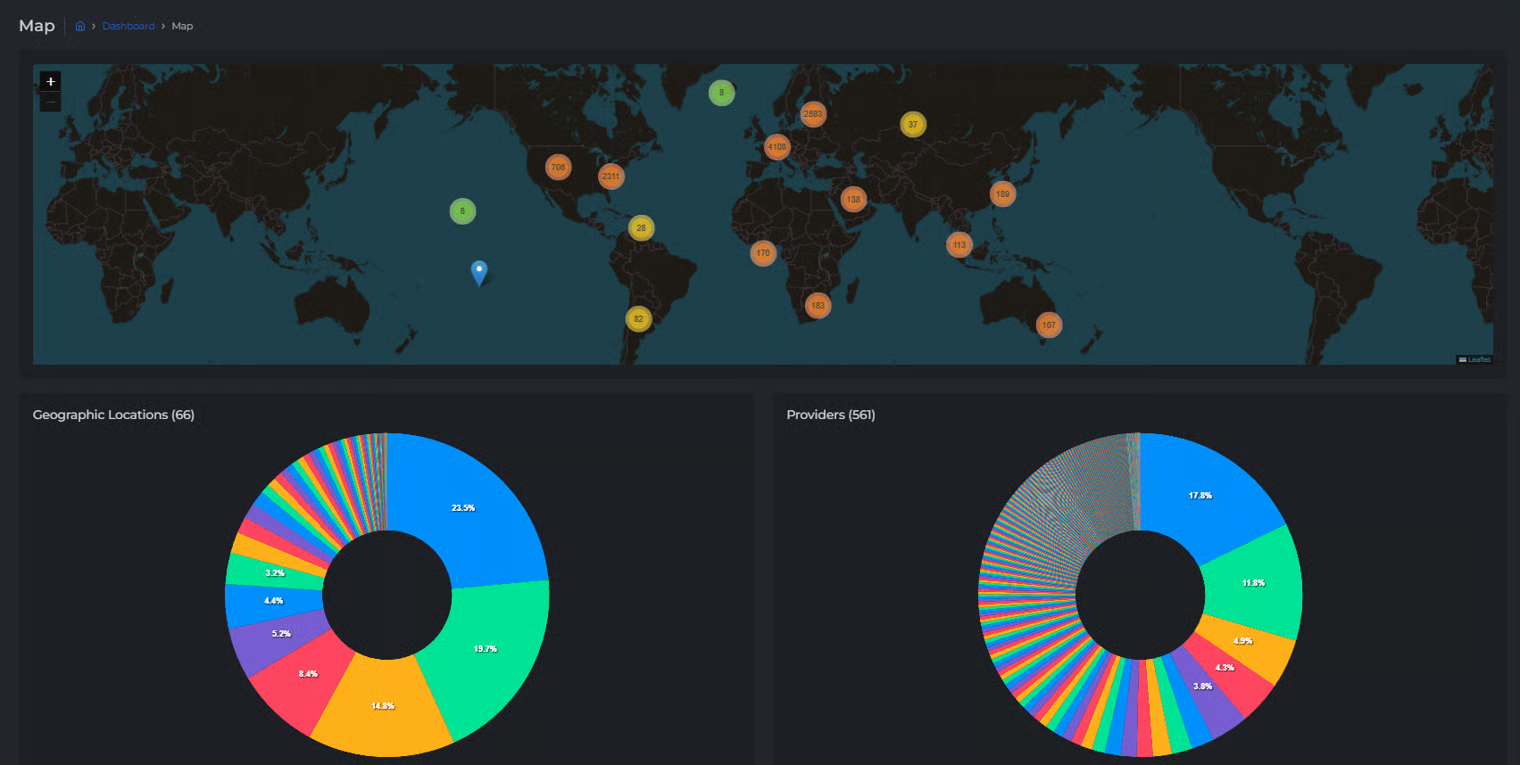
Task: Expand the 4108 marker cluster
Action: coord(777,147)
